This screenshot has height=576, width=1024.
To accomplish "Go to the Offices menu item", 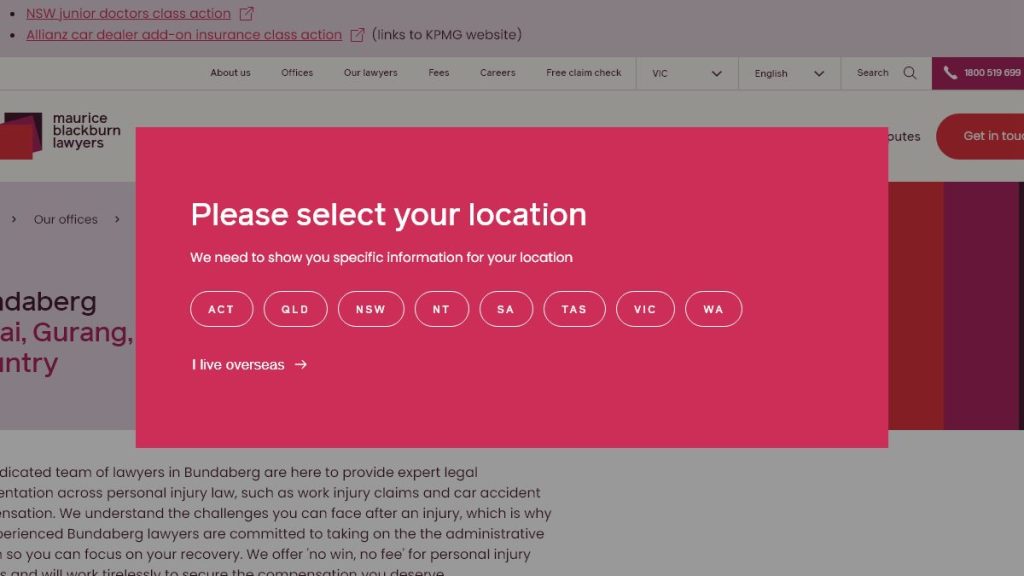I will coord(296,72).
